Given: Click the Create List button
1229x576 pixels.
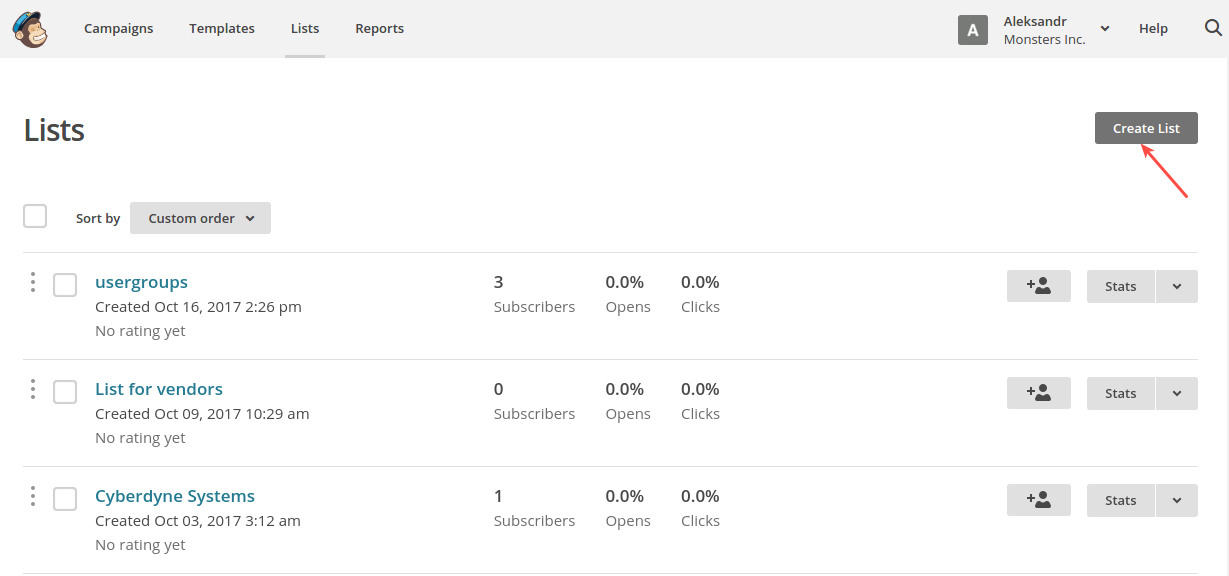Looking at the screenshot, I should (1146, 128).
